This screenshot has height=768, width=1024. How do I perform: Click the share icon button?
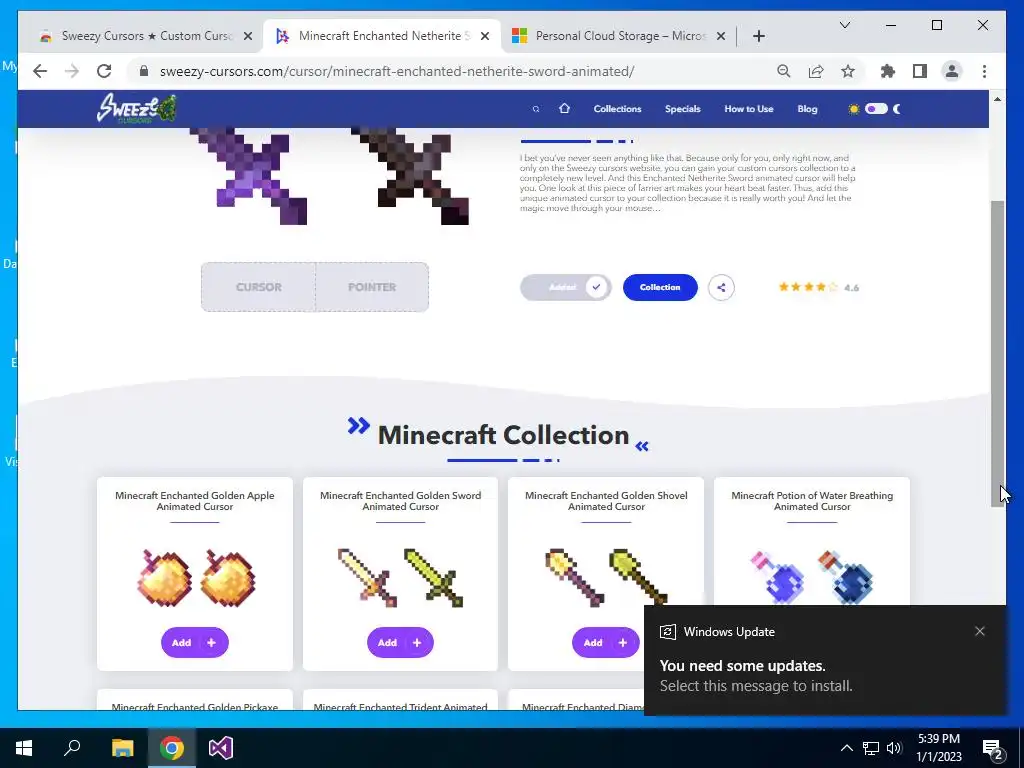(721, 287)
